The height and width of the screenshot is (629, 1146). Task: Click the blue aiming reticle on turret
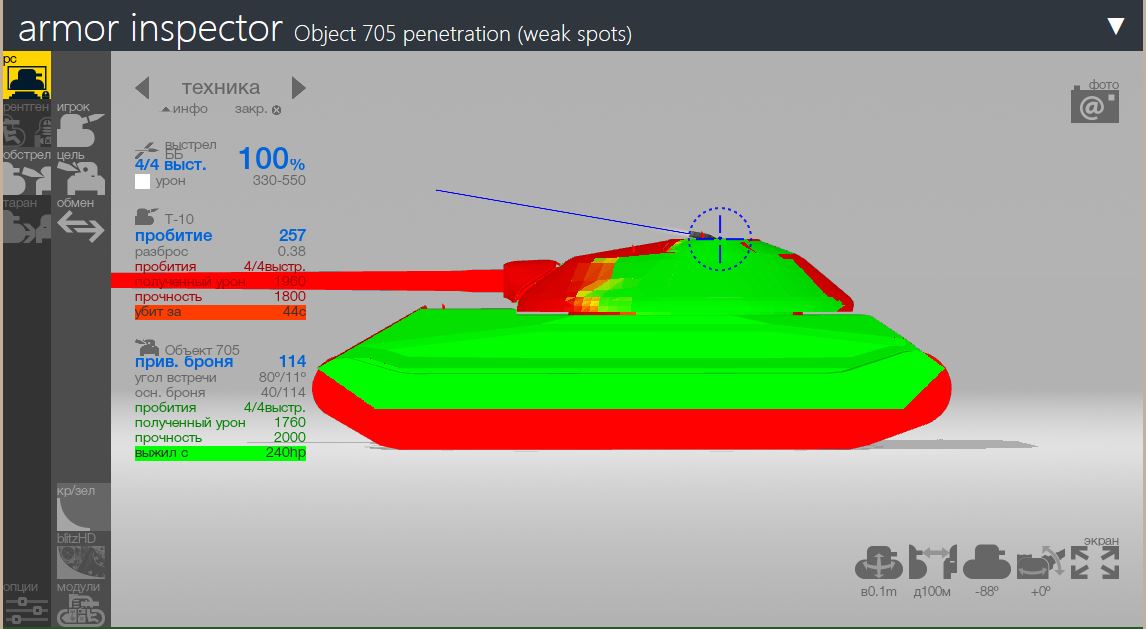720,239
